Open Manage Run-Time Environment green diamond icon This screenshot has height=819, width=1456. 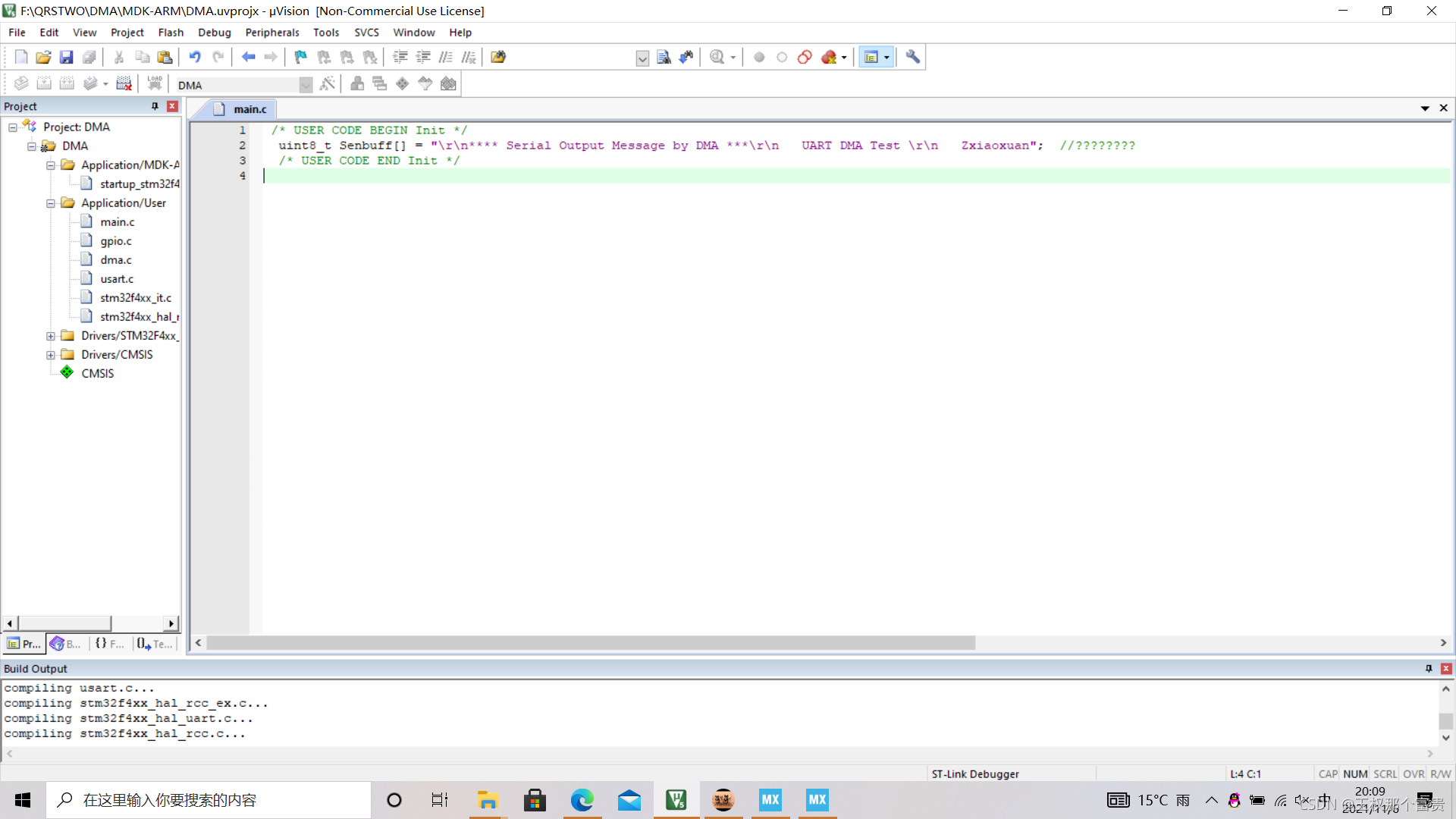pyautogui.click(x=403, y=83)
